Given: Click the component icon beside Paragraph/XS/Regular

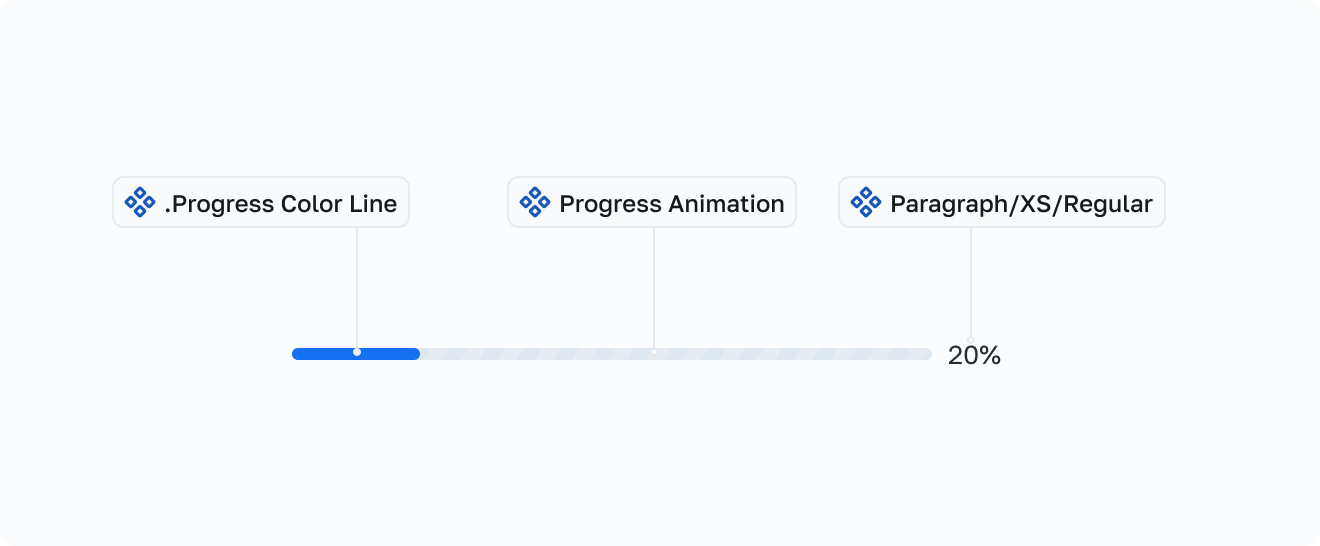Looking at the screenshot, I should click(866, 203).
